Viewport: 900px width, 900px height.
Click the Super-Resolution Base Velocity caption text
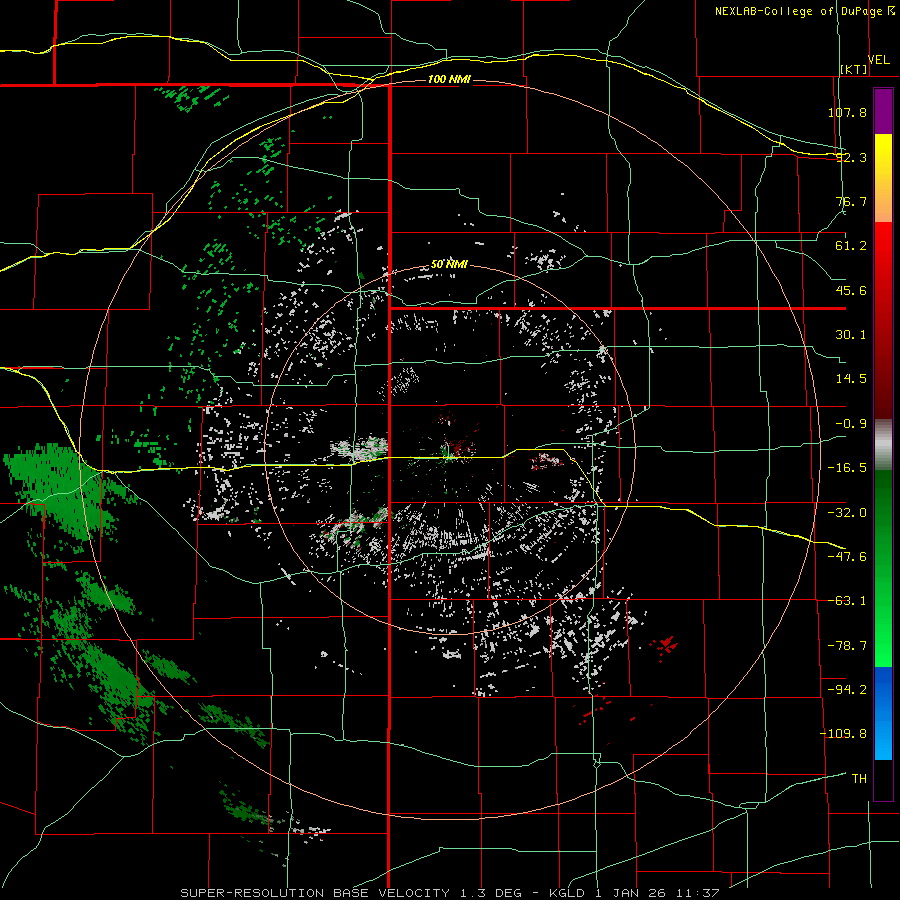(x=449, y=893)
